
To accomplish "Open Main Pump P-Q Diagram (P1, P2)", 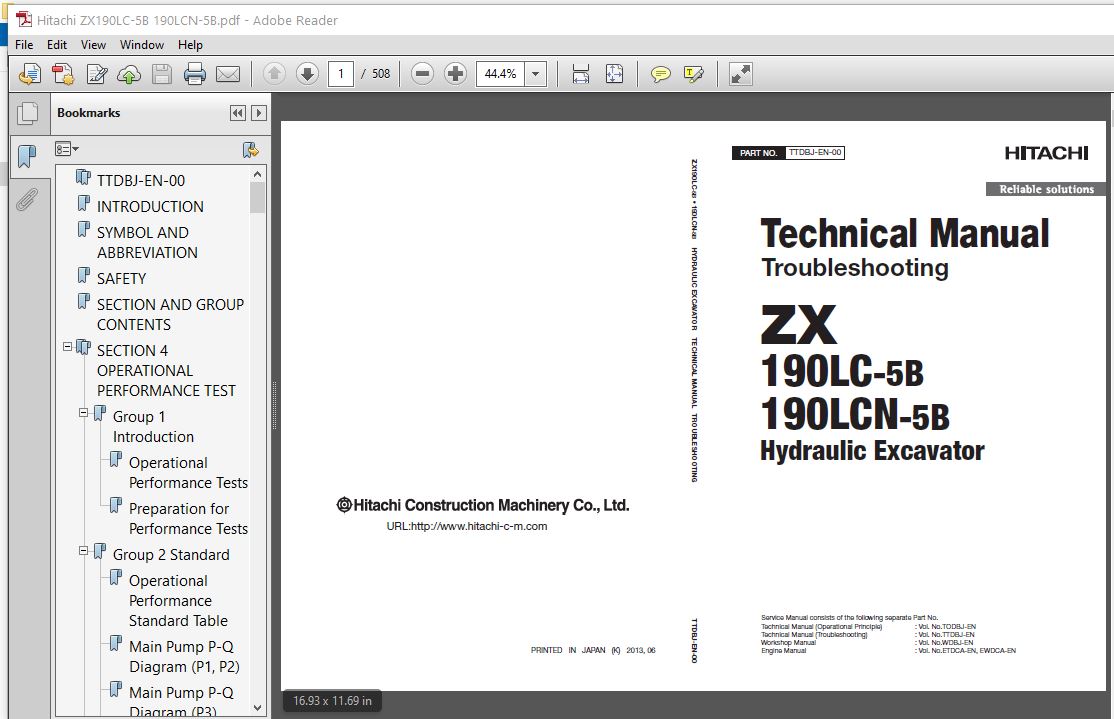I will tap(184, 656).
